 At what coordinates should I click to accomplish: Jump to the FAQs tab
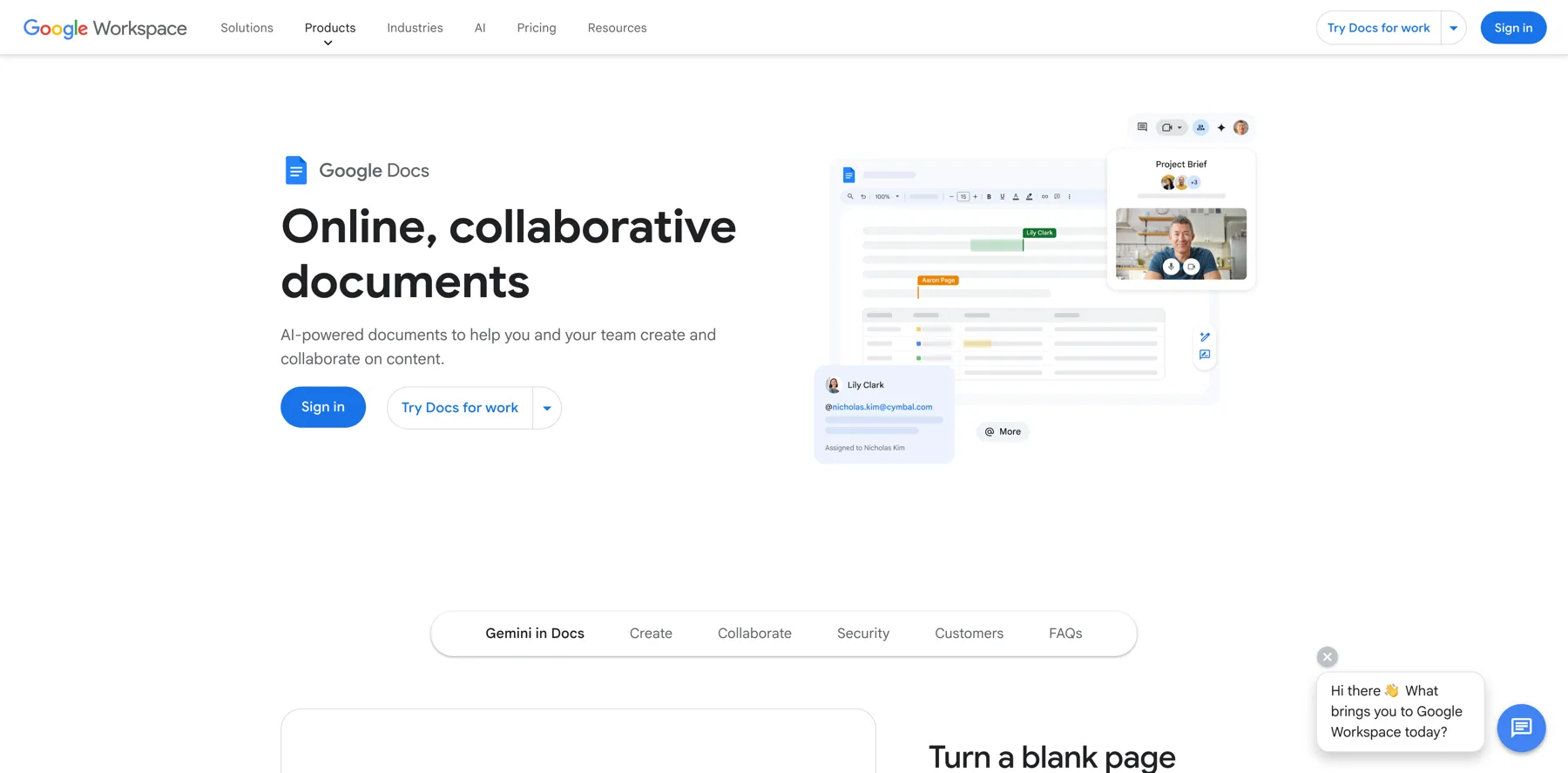point(1065,634)
